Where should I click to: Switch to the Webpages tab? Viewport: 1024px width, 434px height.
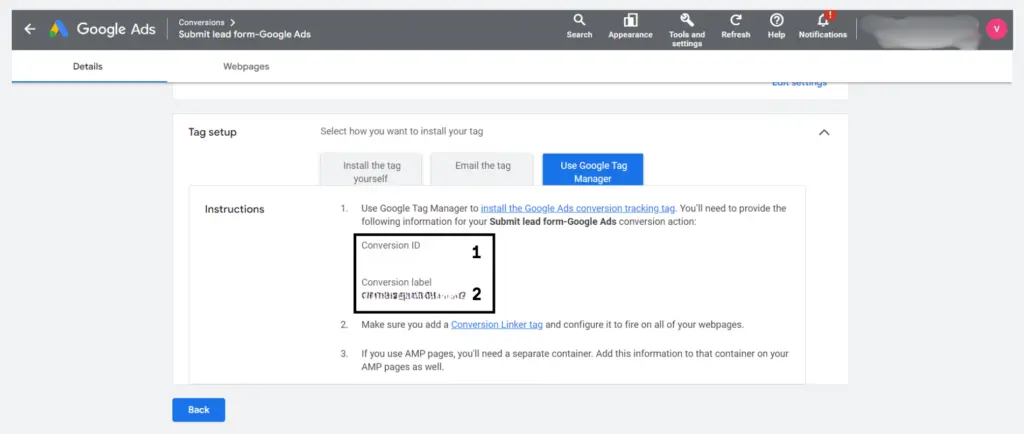[x=246, y=67]
